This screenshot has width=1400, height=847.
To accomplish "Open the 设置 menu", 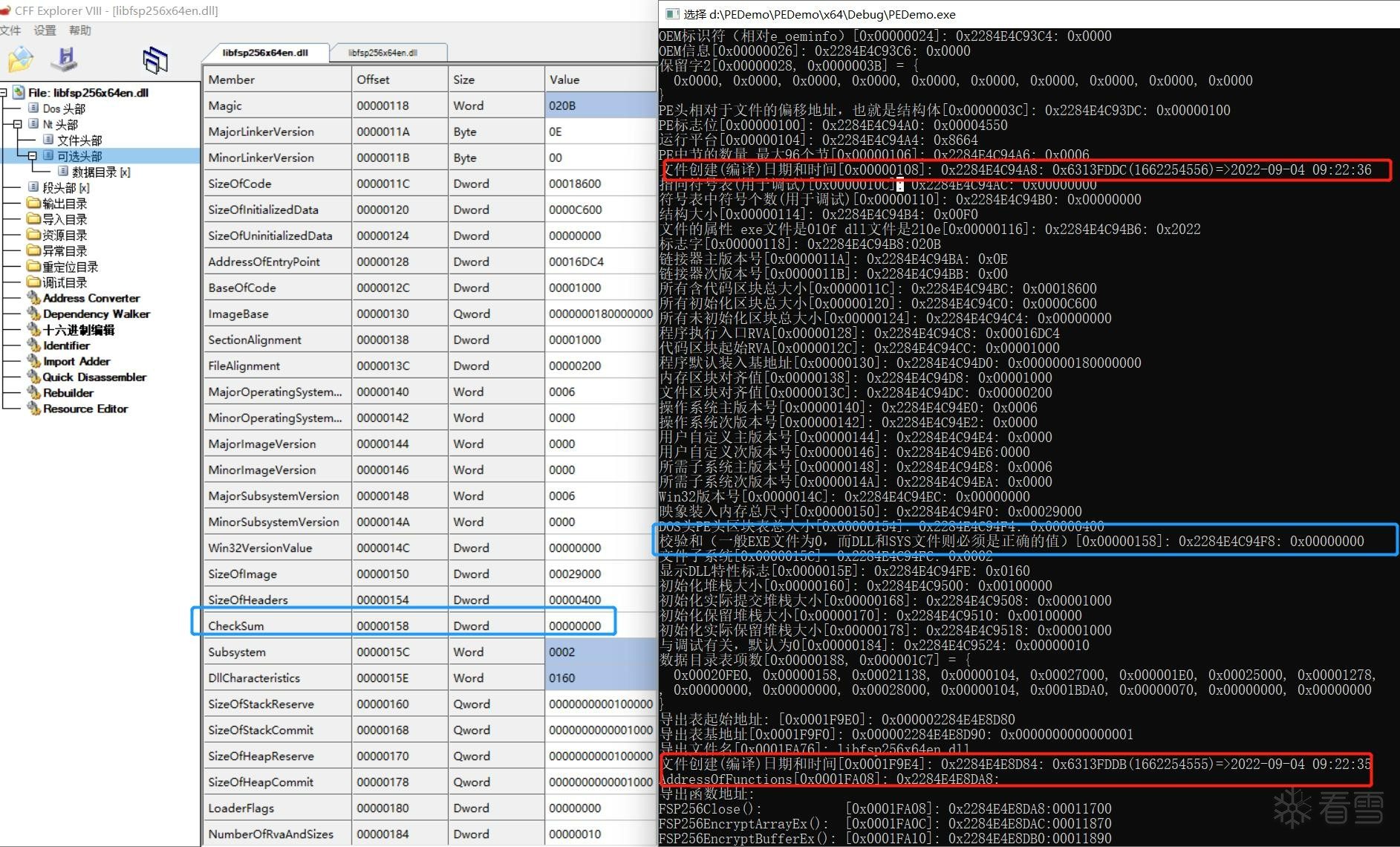I will [45, 30].
